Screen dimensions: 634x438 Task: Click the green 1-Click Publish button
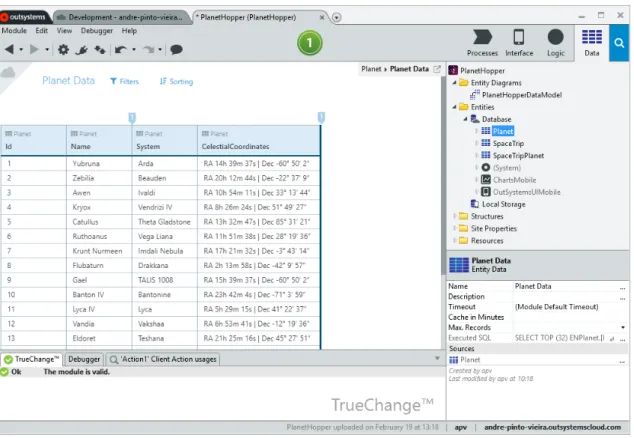tap(309, 43)
